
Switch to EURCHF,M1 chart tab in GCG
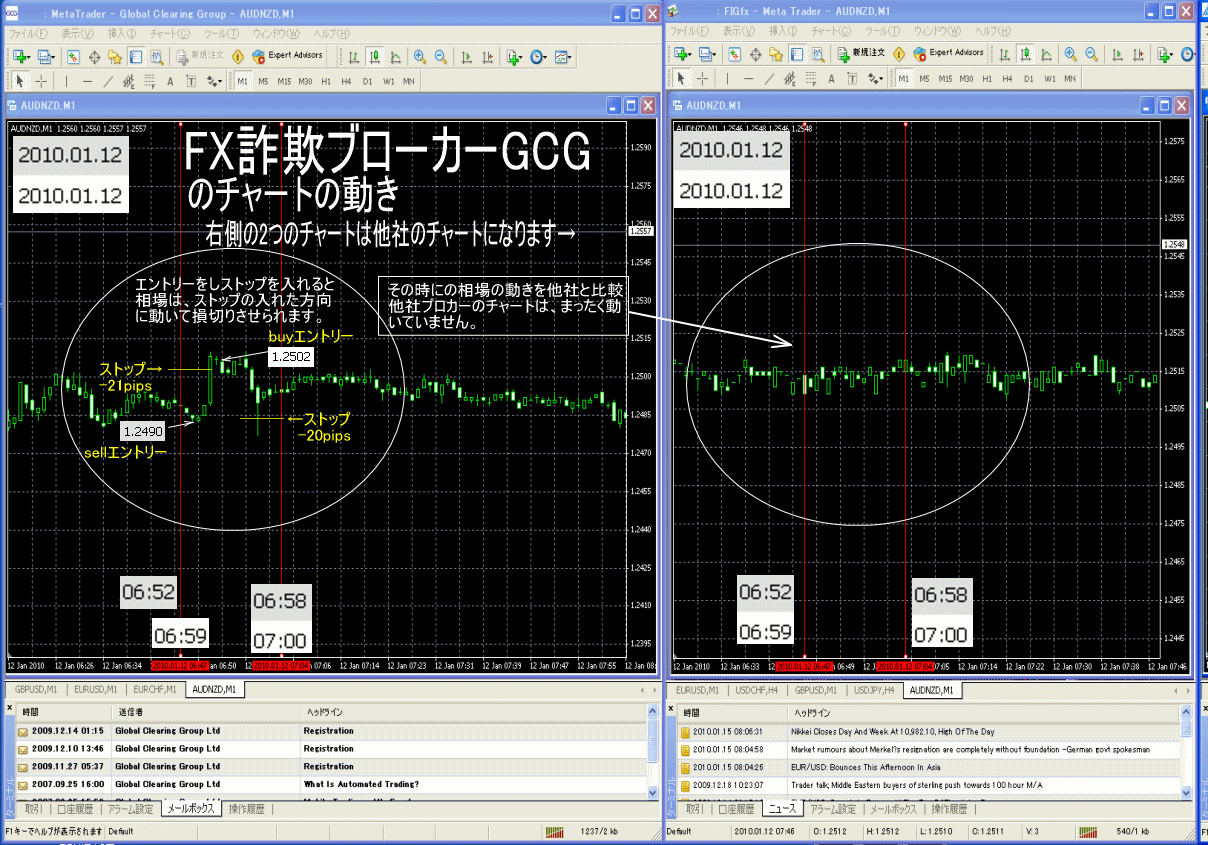tap(155, 689)
